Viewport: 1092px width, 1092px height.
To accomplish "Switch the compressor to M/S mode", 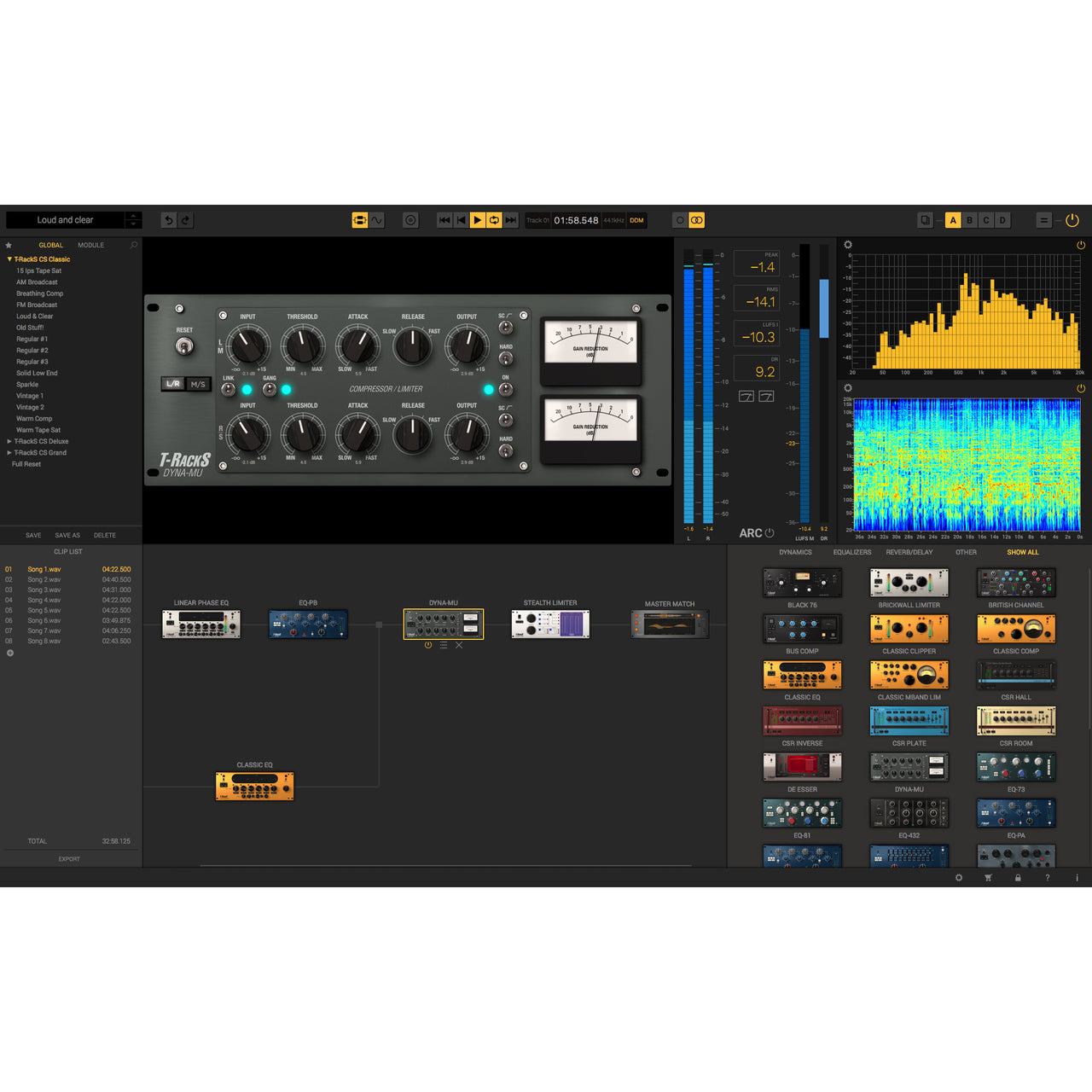I will [198, 384].
